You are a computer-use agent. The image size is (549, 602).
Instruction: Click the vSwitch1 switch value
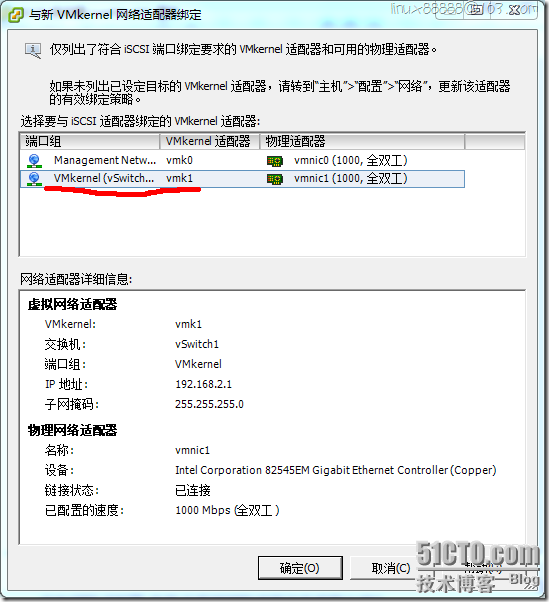(x=197, y=344)
